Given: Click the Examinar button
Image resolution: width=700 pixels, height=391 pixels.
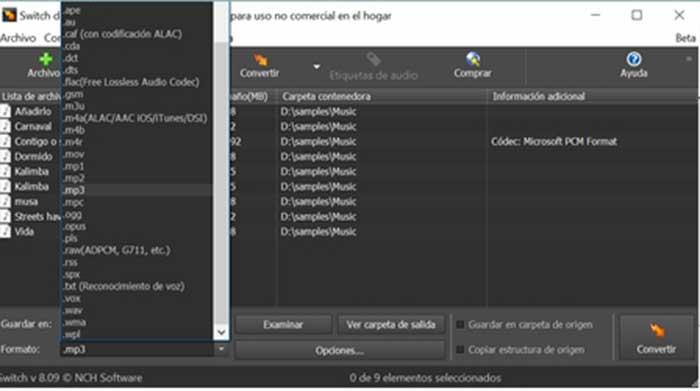Looking at the screenshot, I should (283, 324).
